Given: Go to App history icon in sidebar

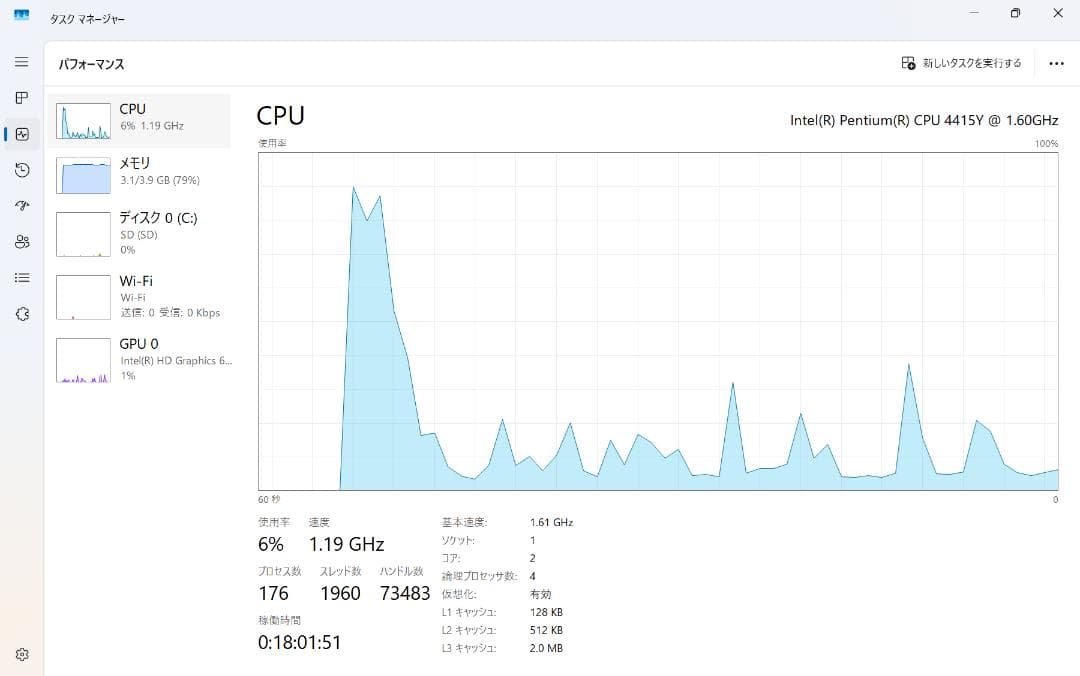Looking at the screenshot, I should click(22, 170).
